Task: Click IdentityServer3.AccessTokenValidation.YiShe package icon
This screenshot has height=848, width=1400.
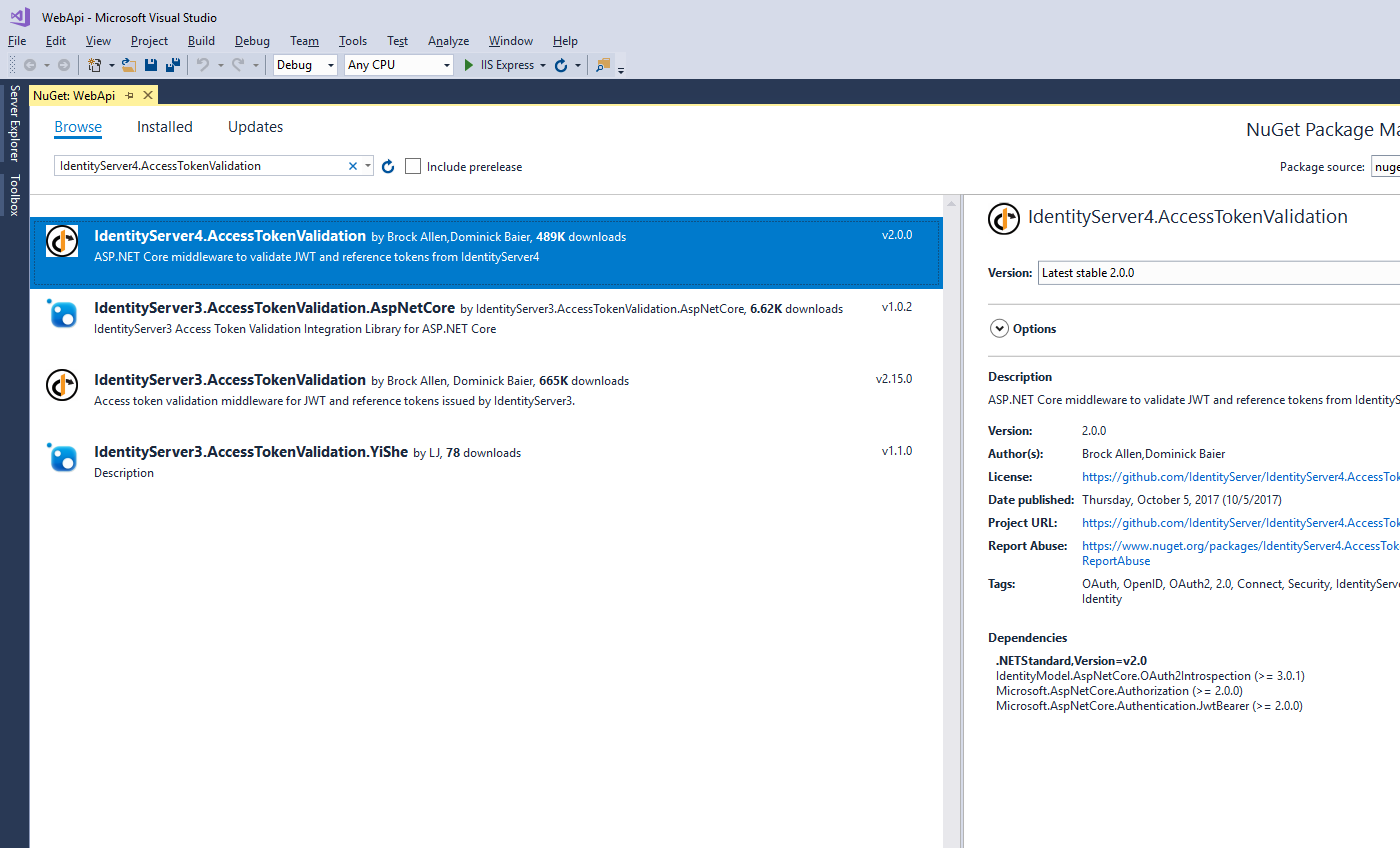Action: click(62, 457)
